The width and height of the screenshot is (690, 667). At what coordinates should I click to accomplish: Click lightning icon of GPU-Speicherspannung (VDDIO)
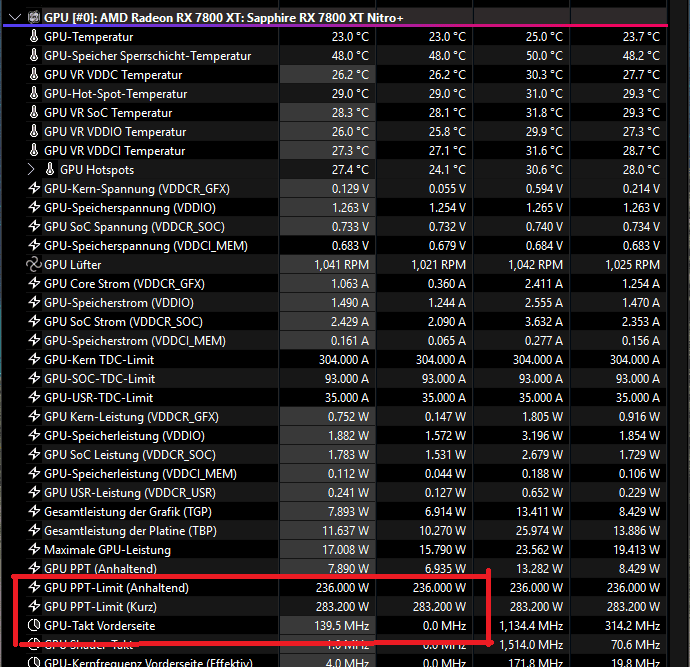tap(34, 207)
